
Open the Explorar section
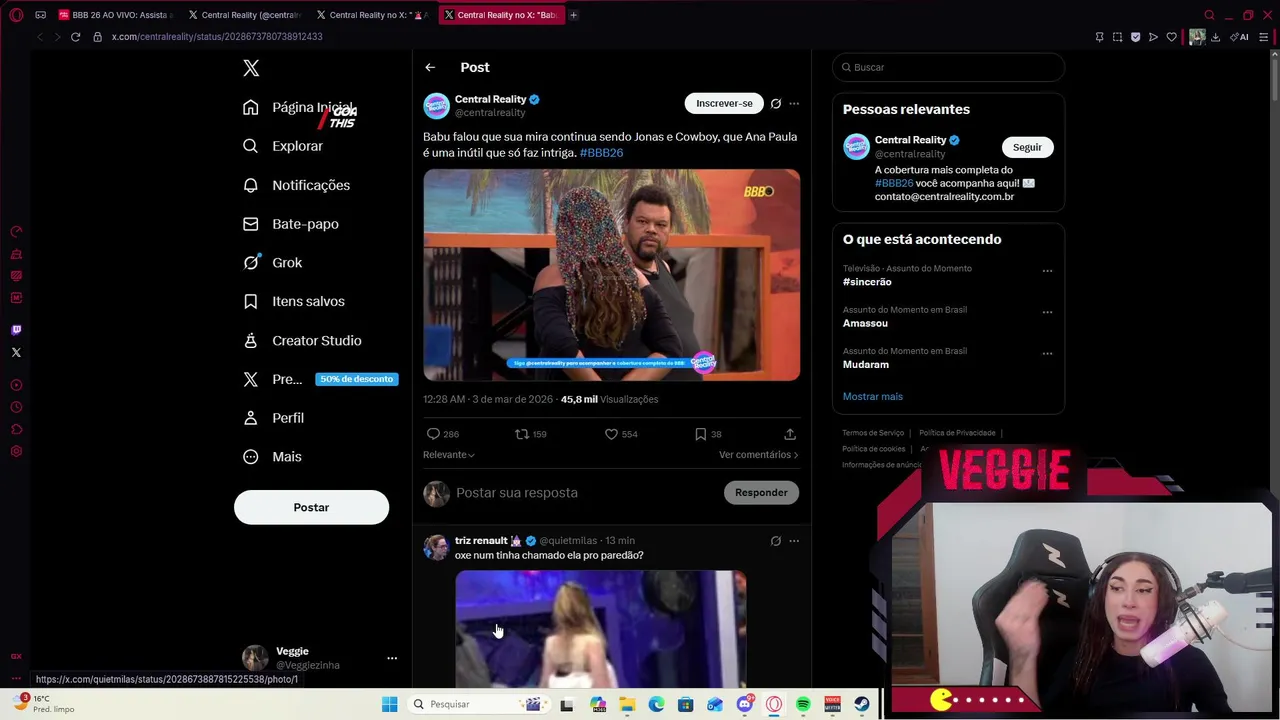coord(283,146)
